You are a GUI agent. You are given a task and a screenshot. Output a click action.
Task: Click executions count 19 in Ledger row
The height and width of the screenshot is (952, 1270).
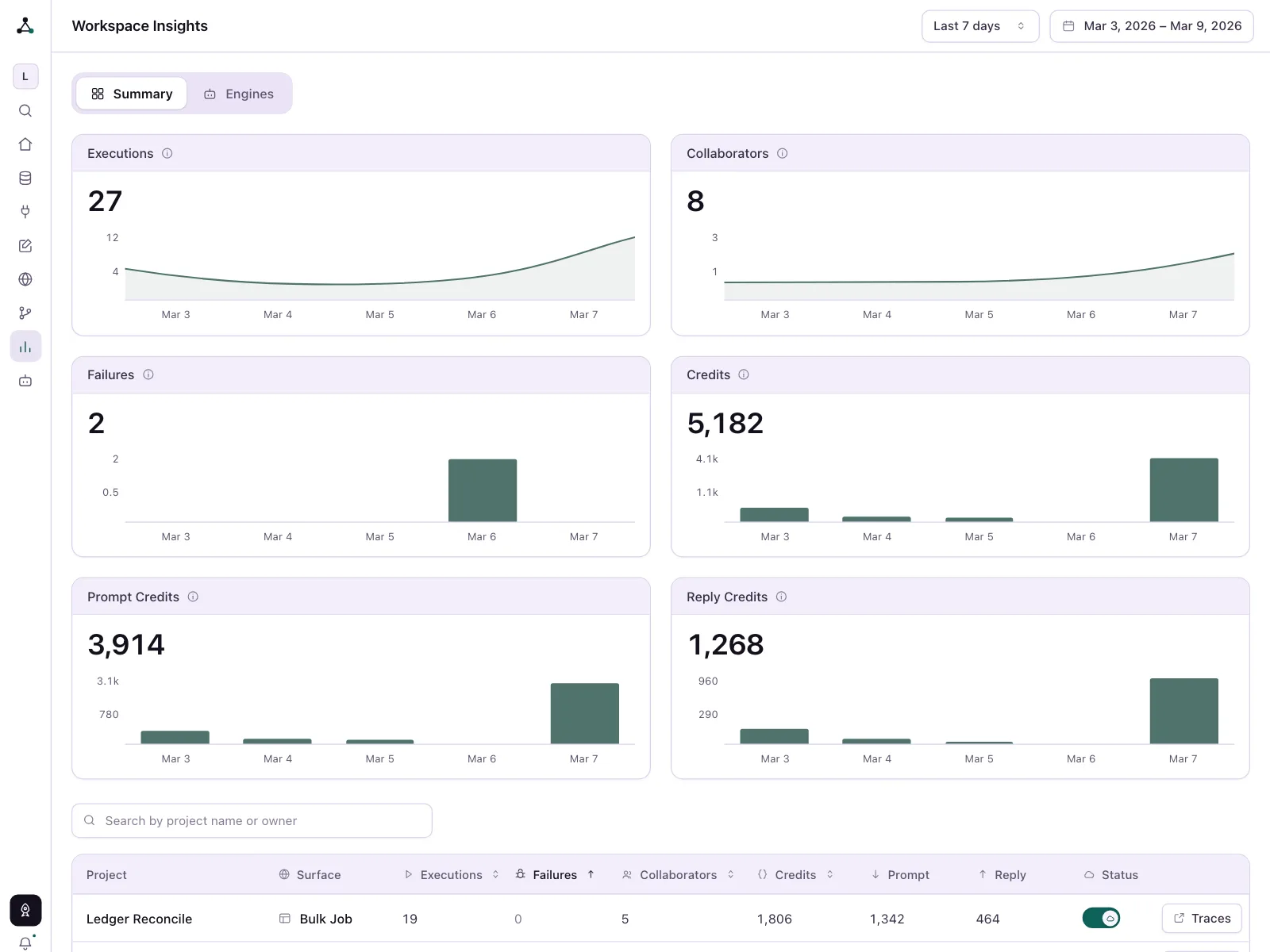point(410,919)
